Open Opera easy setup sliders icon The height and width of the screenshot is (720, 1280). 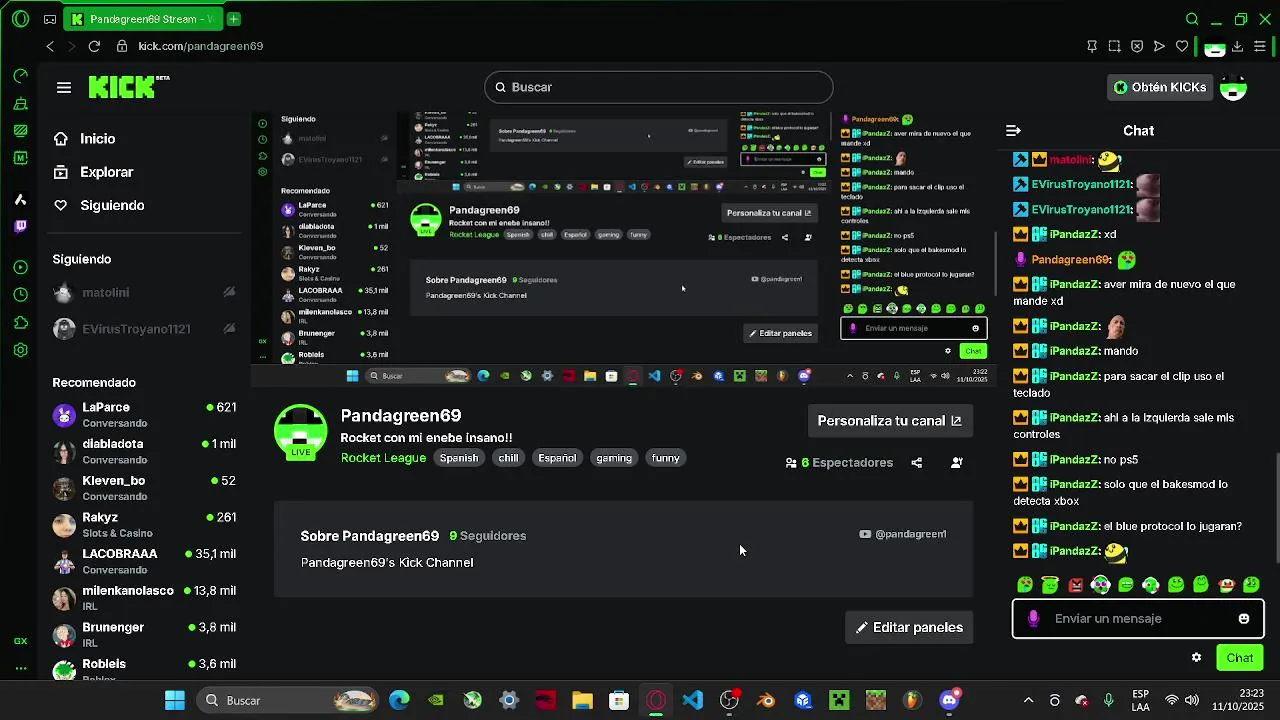(1260, 46)
